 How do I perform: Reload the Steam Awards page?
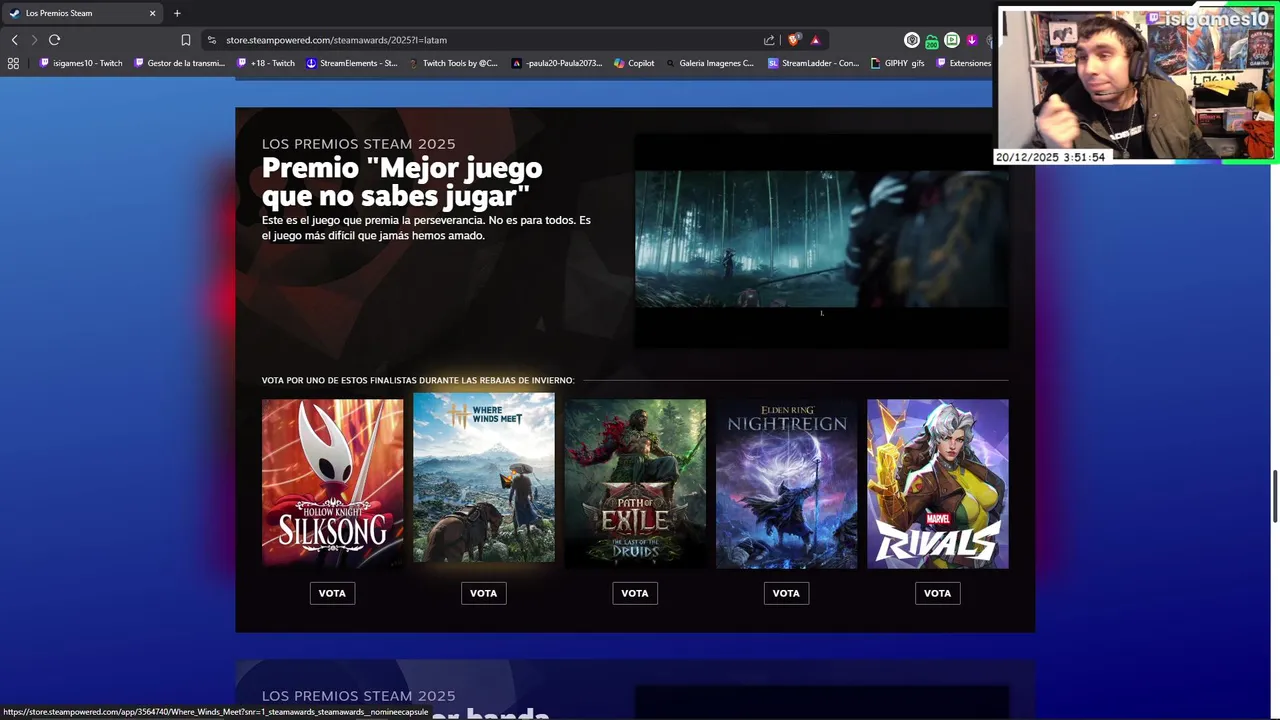click(x=54, y=40)
